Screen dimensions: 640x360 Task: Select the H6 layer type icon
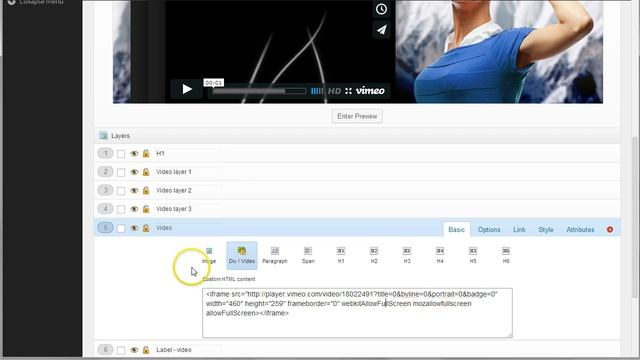pos(506,255)
